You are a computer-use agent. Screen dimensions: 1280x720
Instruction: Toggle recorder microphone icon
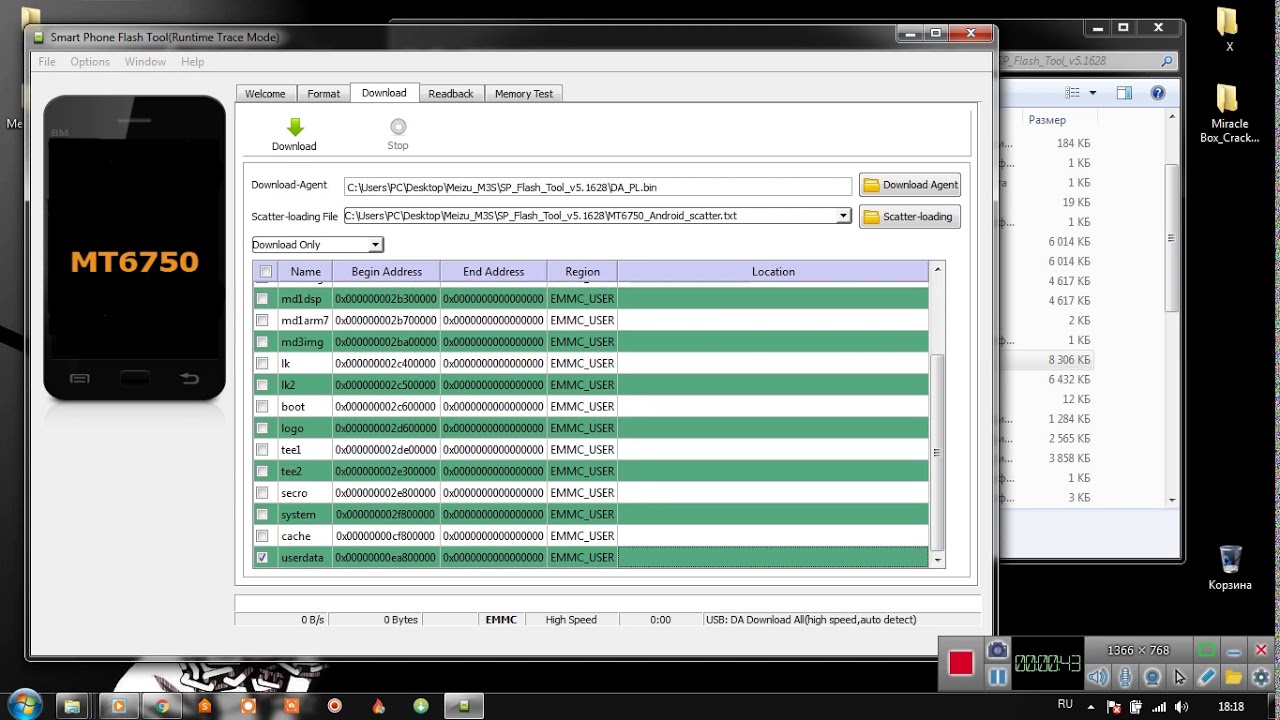(x=1125, y=677)
